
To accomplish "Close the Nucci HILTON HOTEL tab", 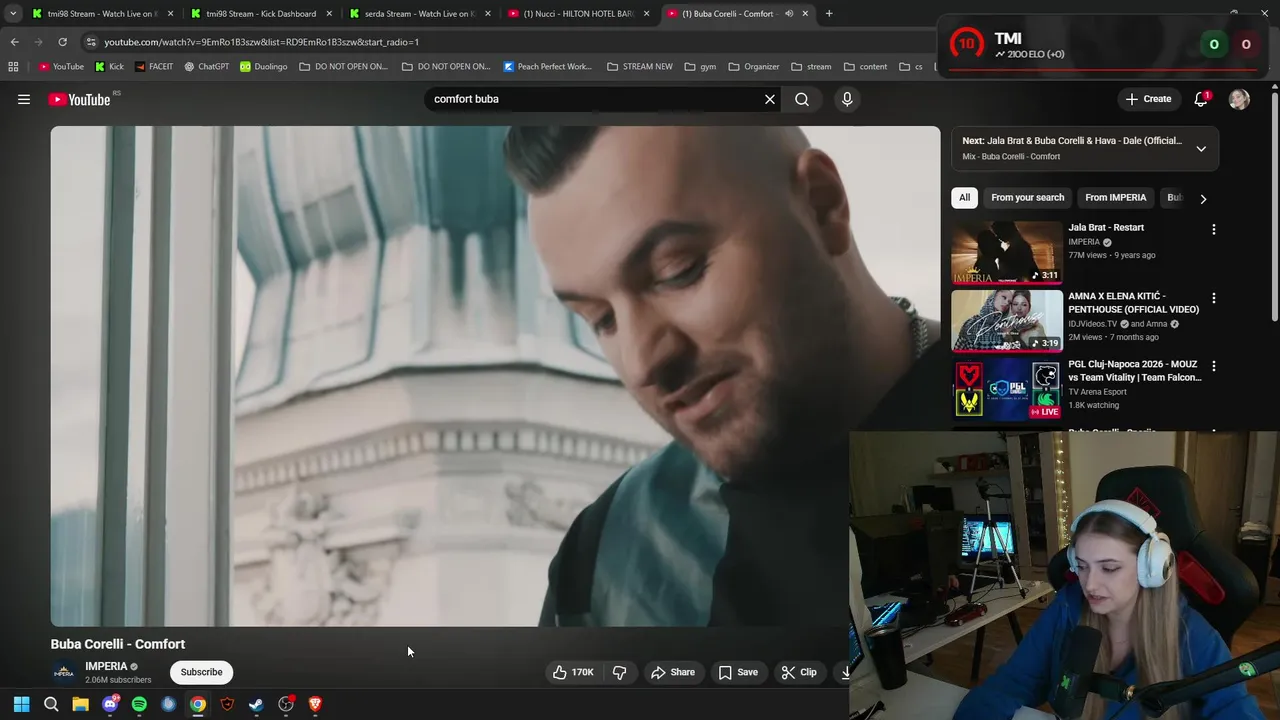I will pos(646,14).
